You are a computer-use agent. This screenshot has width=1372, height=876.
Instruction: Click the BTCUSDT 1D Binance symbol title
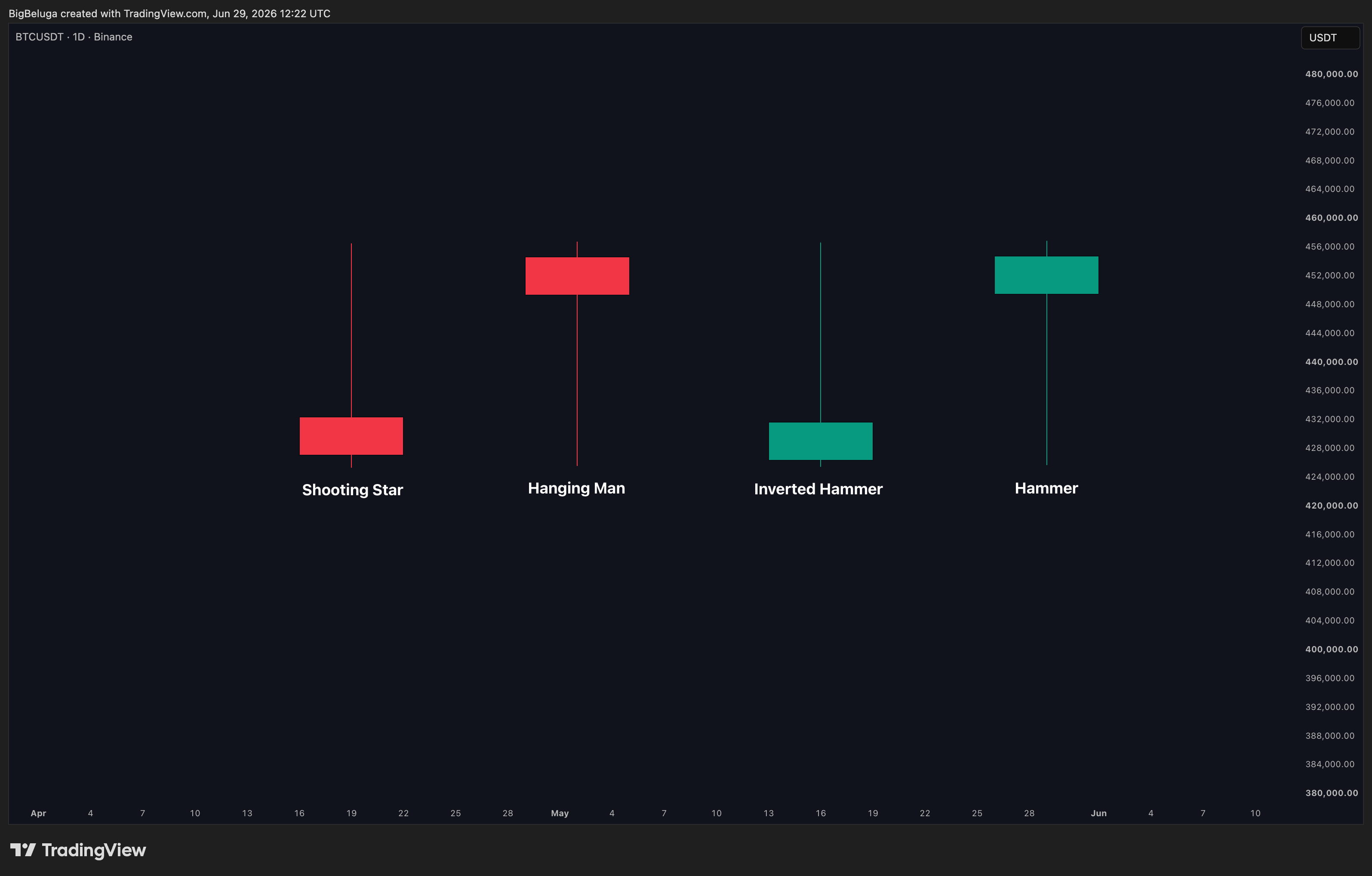pos(74,37)
